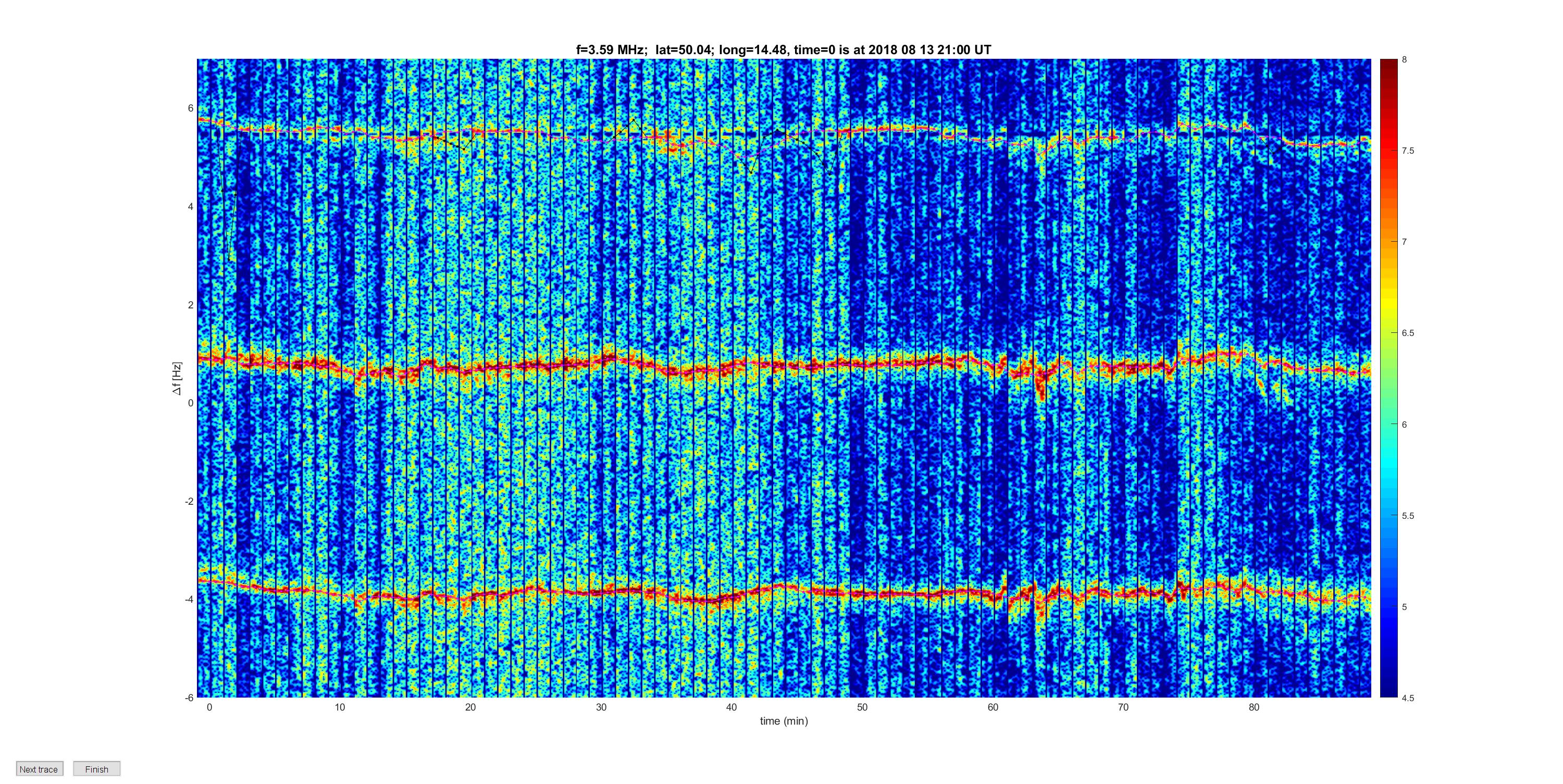
Task: Click colorbar tick label 7
Action: click(x=1404, y=242)
